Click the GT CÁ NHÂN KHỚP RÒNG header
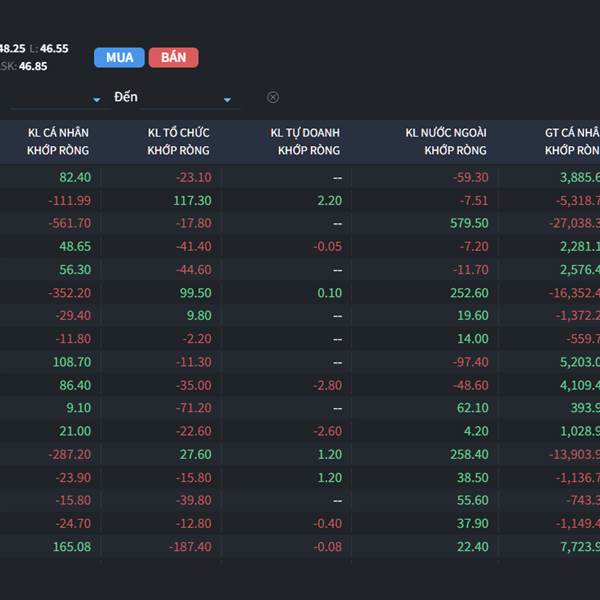Viewport: 600px width, 600px height. (x=572, y=142)
